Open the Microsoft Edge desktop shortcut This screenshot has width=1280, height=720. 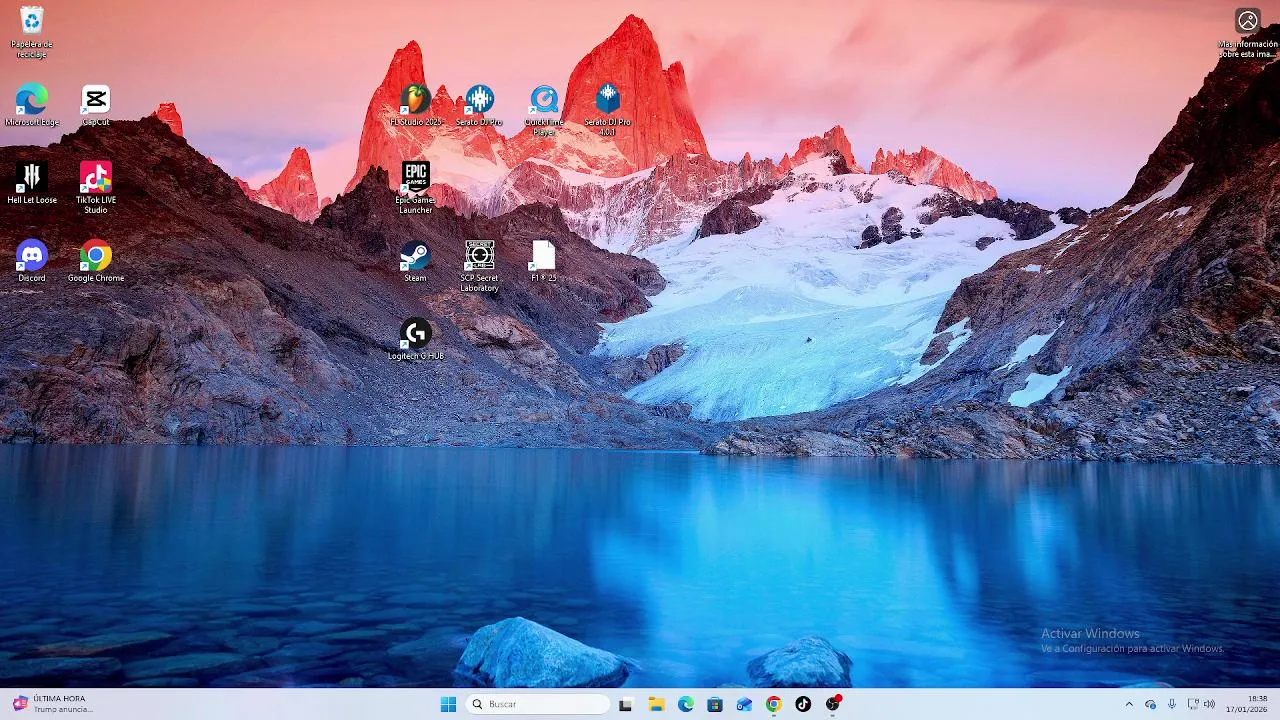coord(32,105)
